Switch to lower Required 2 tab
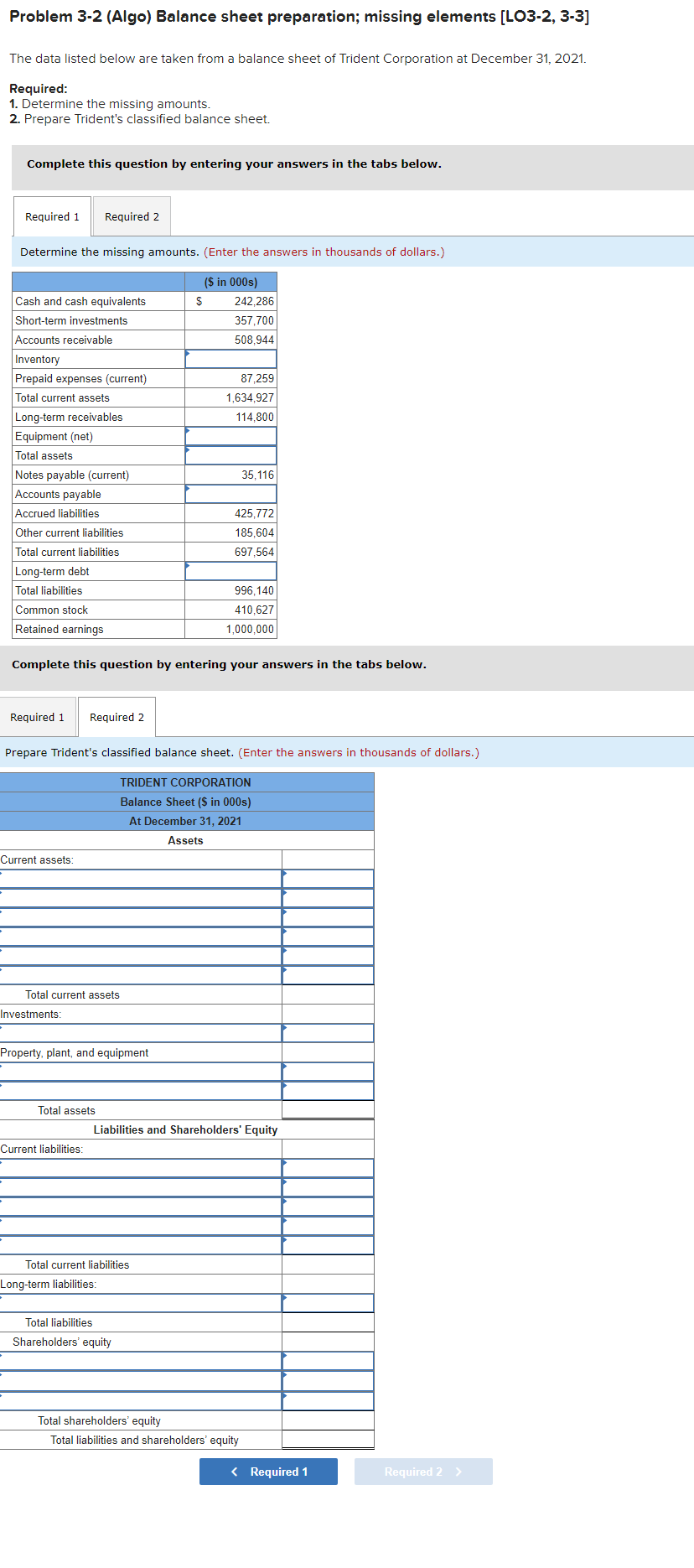Viewport: 694px width, 1568px height. click(x=117, y=717)
